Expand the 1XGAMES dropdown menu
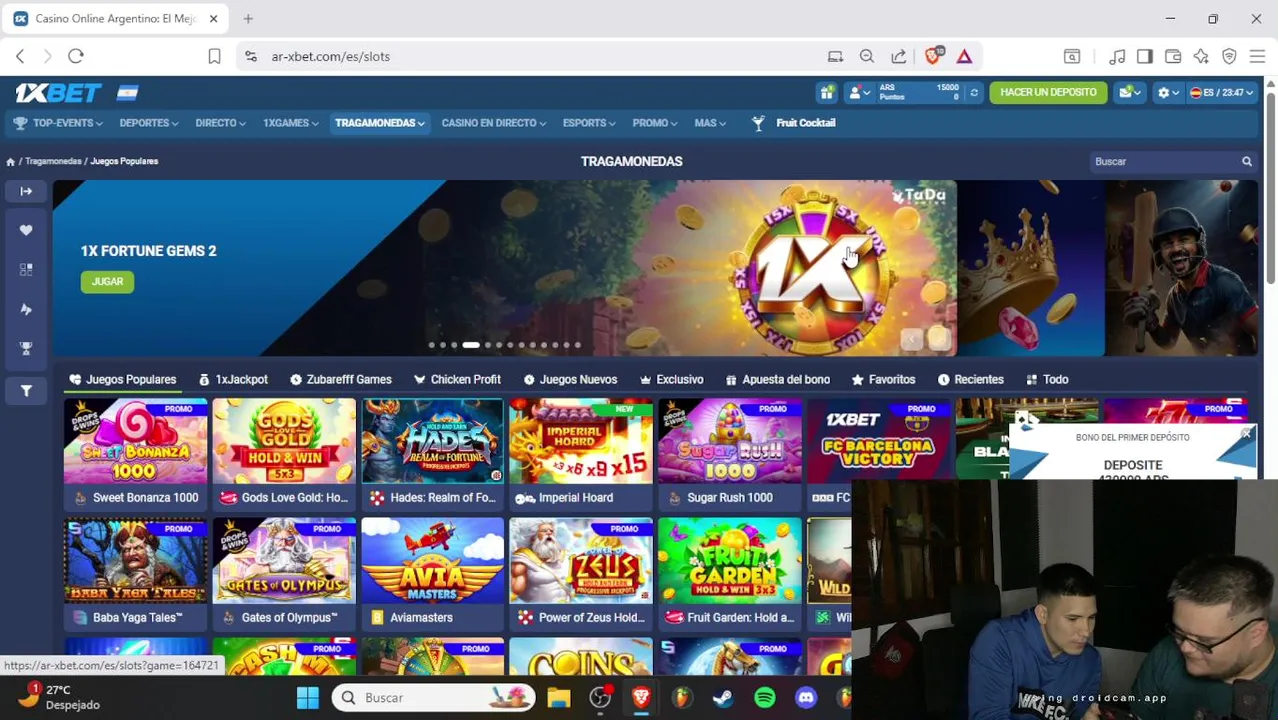 pos(291,123)
